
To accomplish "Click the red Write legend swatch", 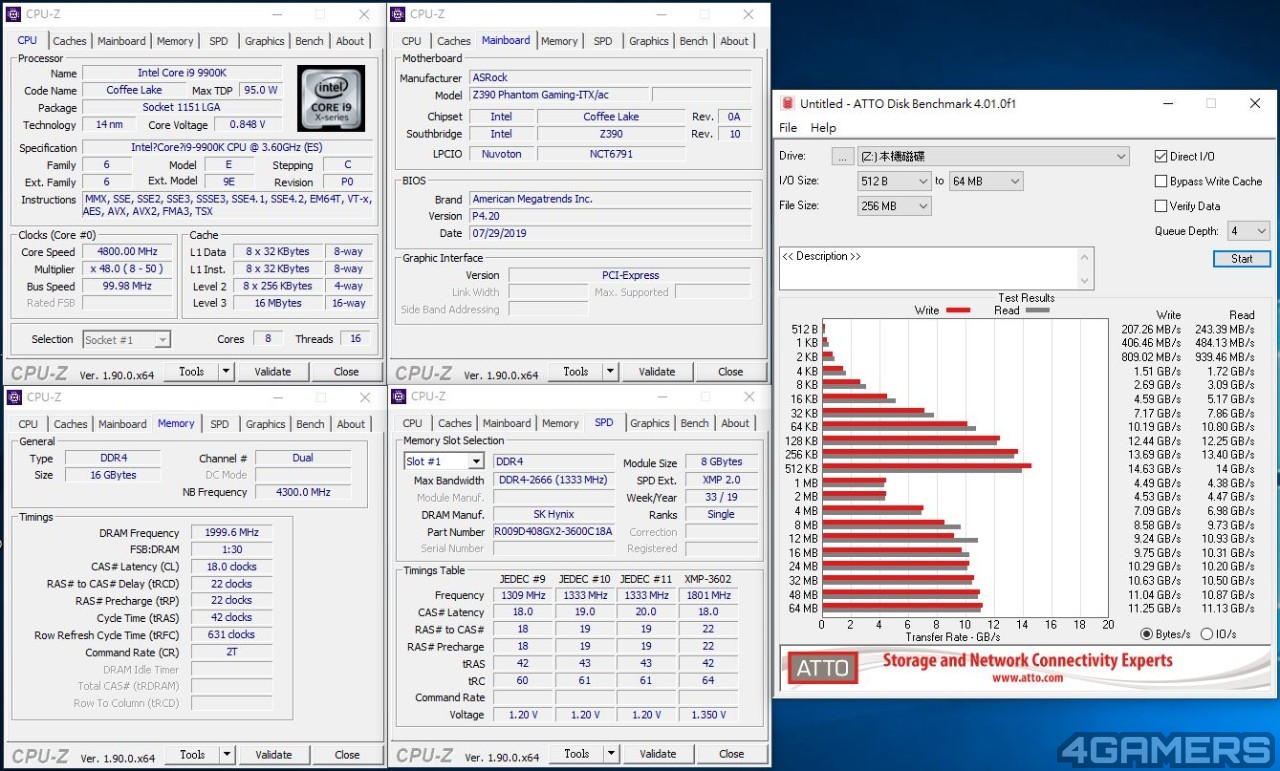I will point(958,310).
